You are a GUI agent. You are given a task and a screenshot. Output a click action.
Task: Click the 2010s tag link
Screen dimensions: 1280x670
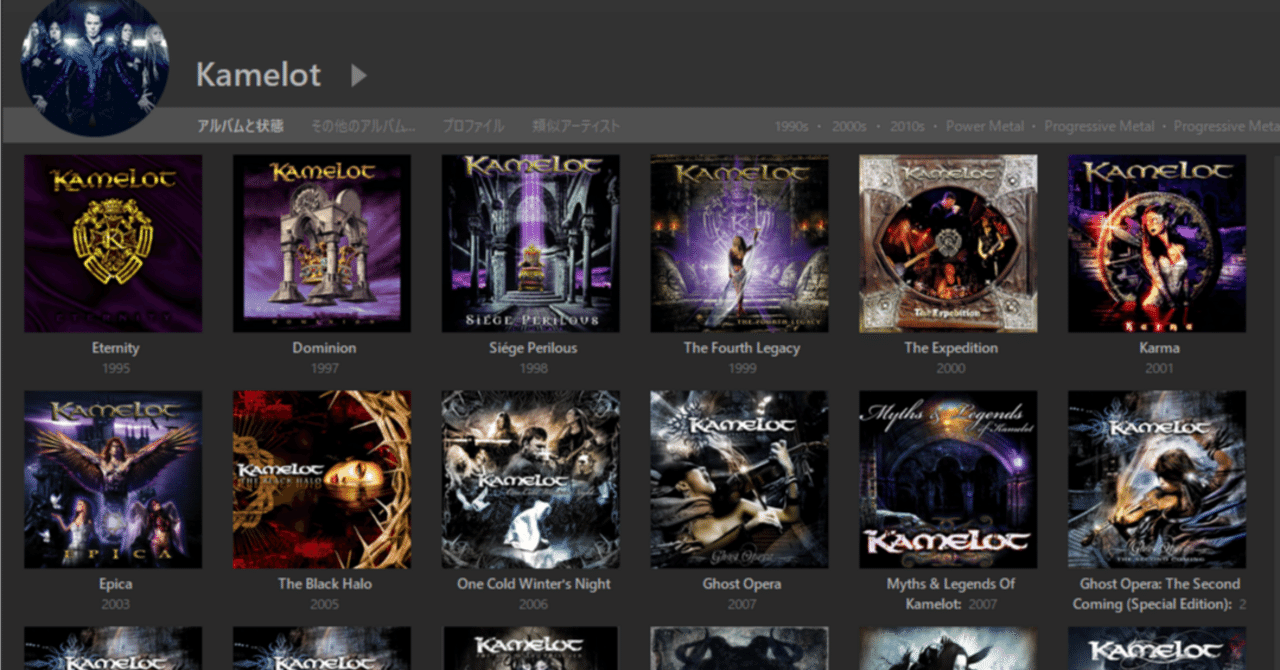pyautogui.click(x=907, y=127)
